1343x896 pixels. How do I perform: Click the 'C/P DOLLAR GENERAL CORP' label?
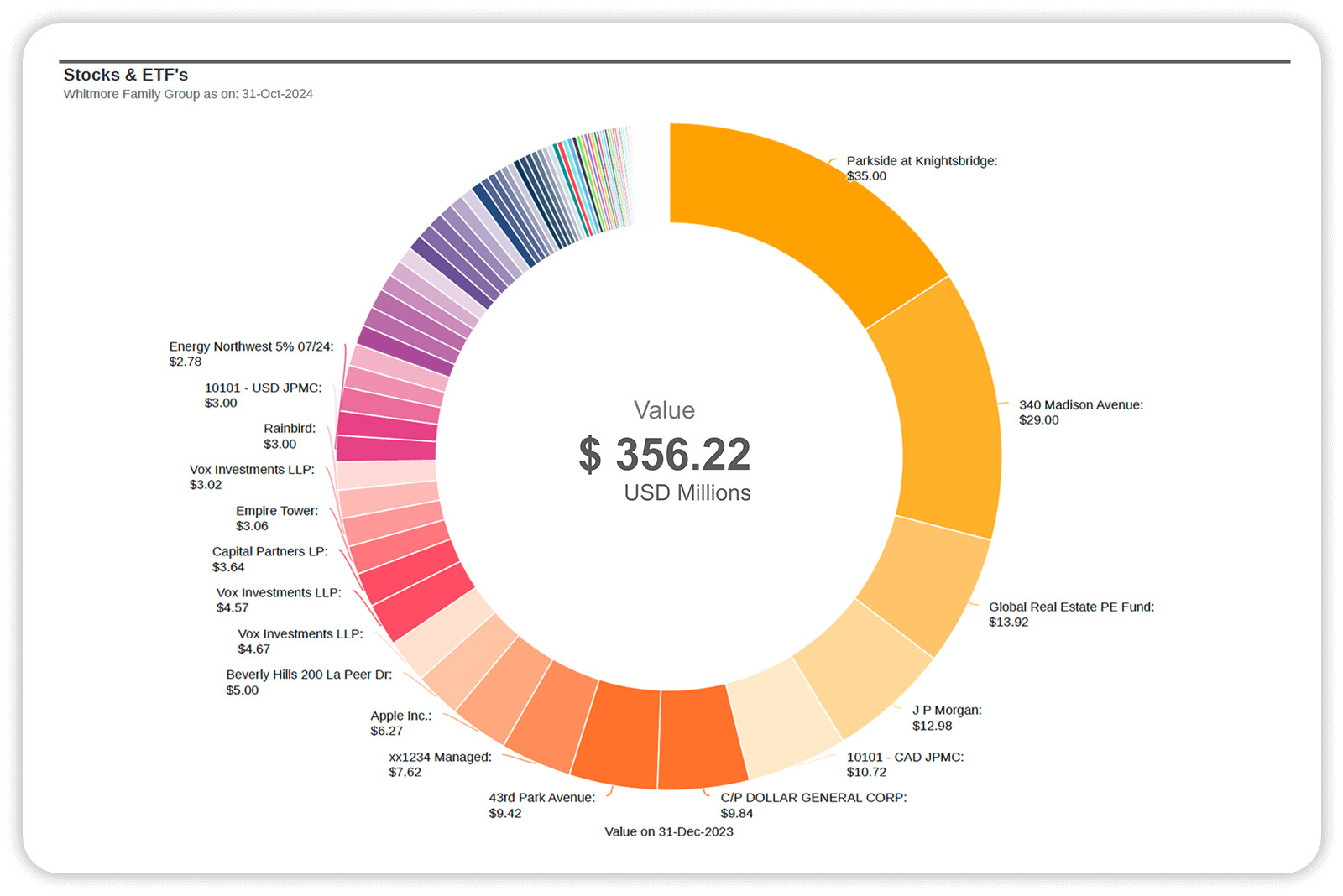pyautogui.click(x=813, y=797)
